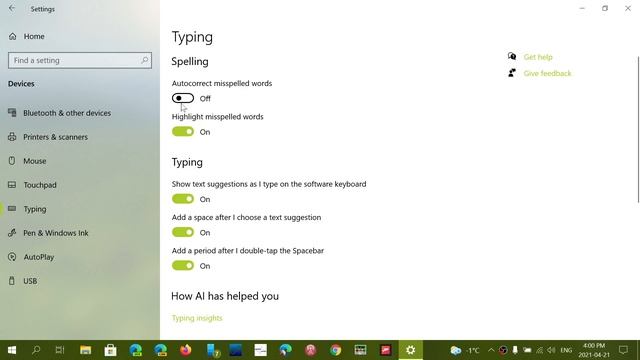Open the volume speaker tray icon

tap(551, 351)
